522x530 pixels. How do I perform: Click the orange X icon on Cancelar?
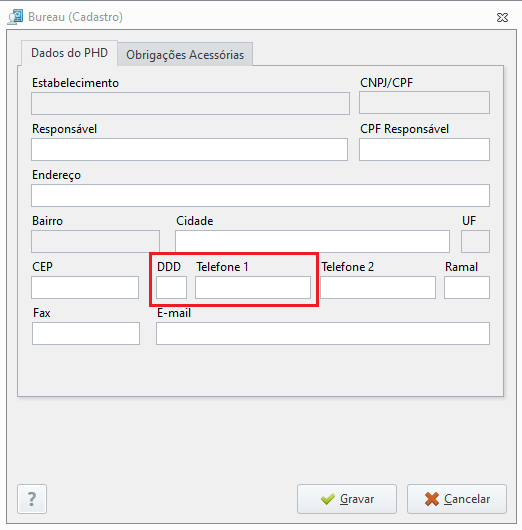pyautogui.click(x=432, y=499)
